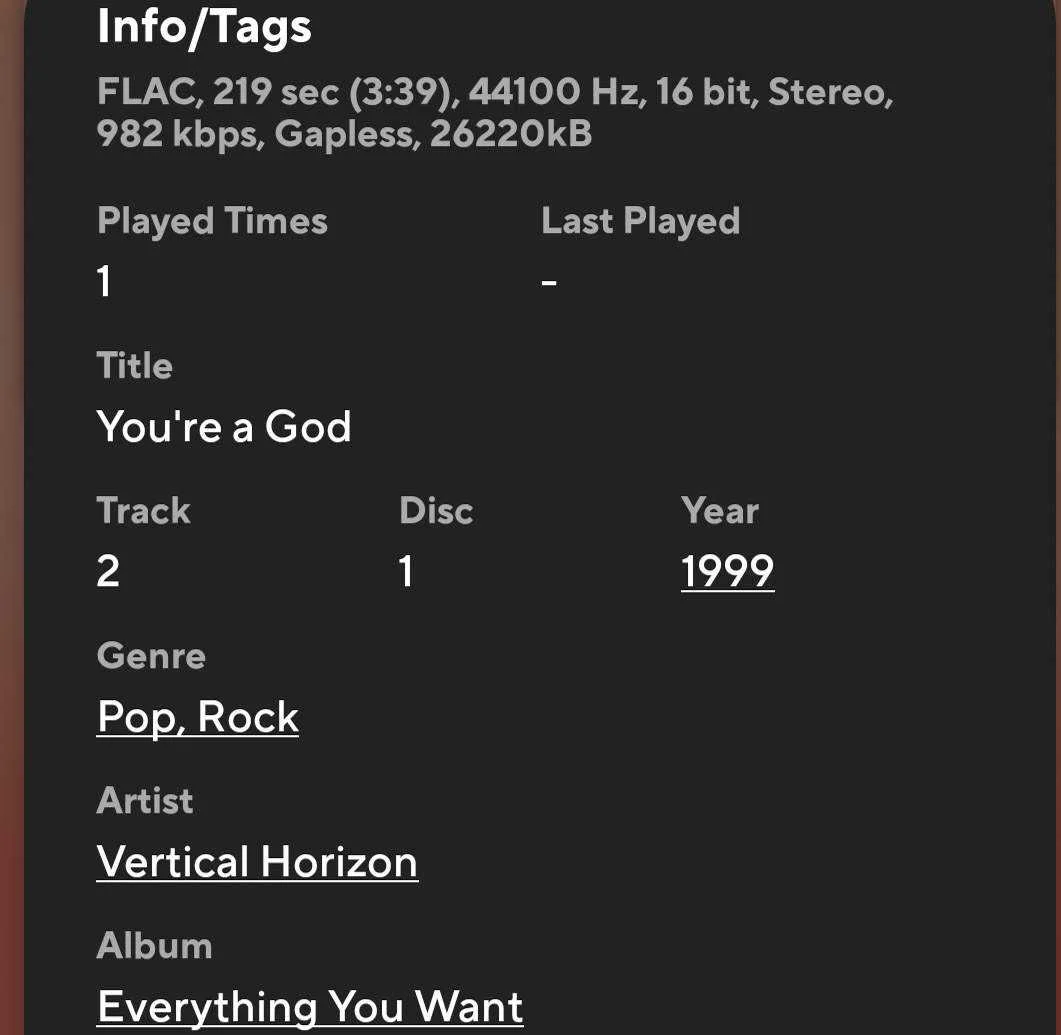
Task: Select the Played Times value 1
Action: 104,281
